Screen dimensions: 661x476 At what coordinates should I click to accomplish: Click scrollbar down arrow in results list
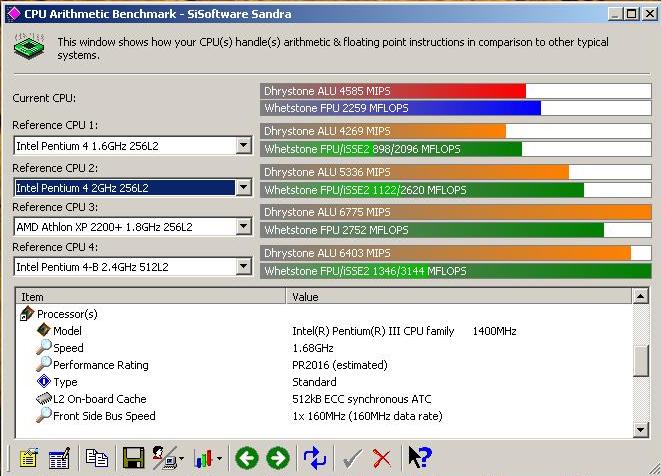coord(641,430)
